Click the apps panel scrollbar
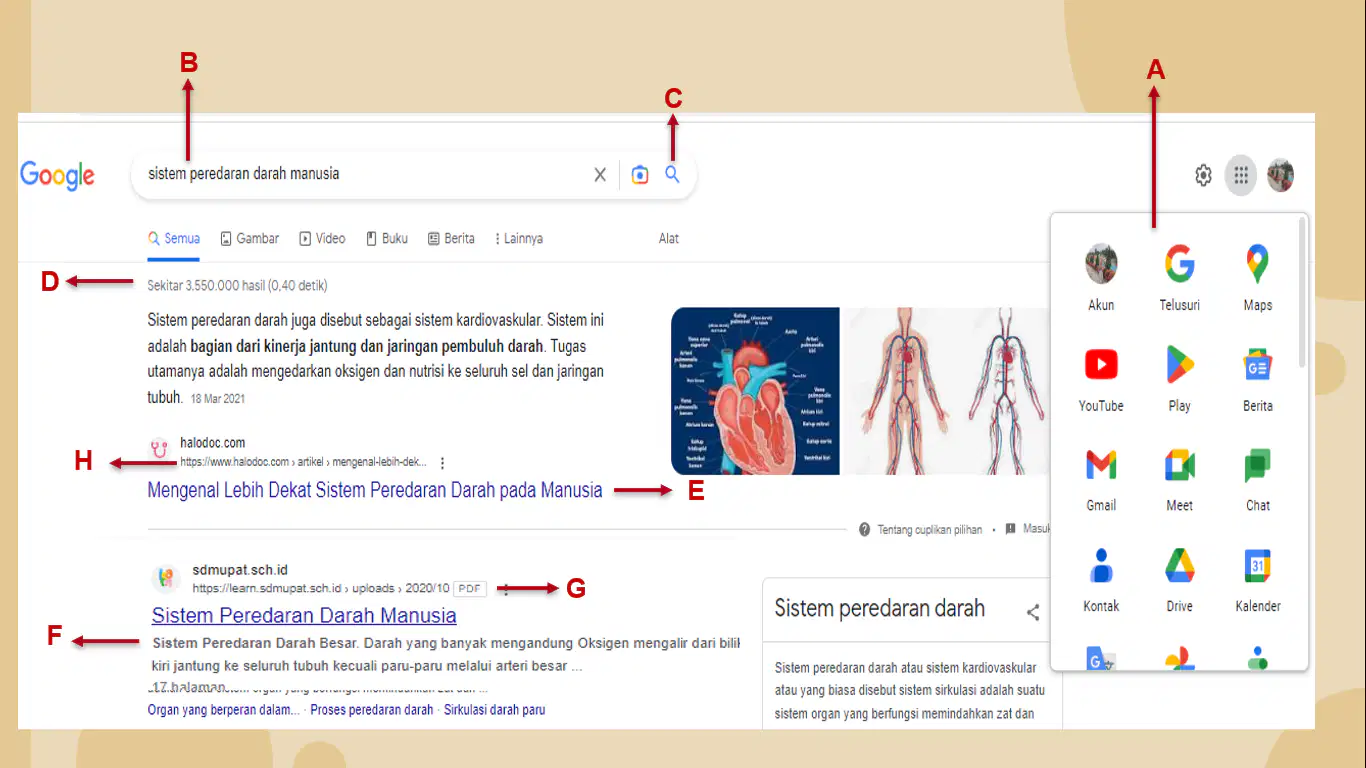This screenshot has height=768, width=1366. [x=1301, y=292]
